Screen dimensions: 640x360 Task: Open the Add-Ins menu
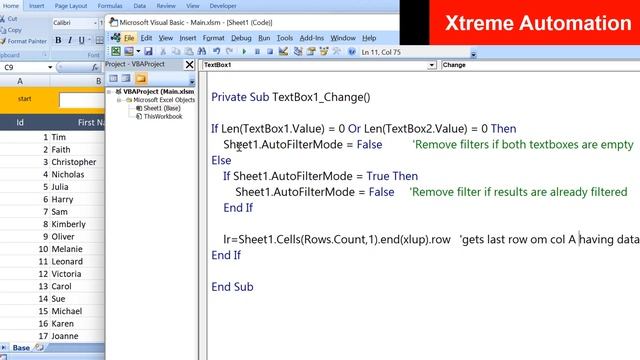[312, 38]
